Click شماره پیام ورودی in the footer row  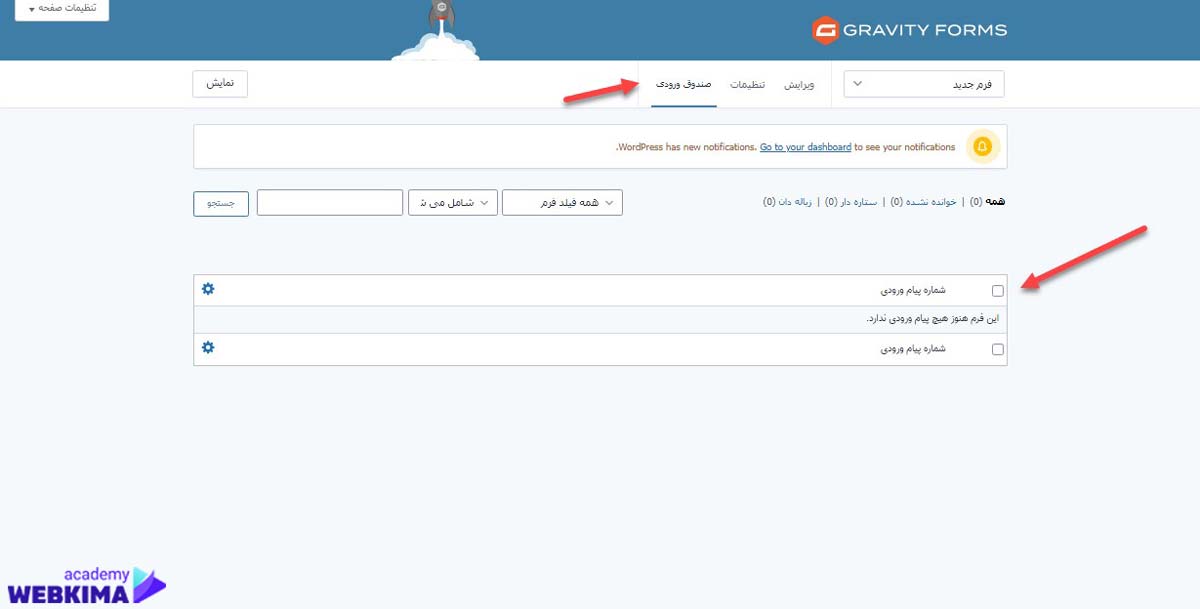point(913,349)
